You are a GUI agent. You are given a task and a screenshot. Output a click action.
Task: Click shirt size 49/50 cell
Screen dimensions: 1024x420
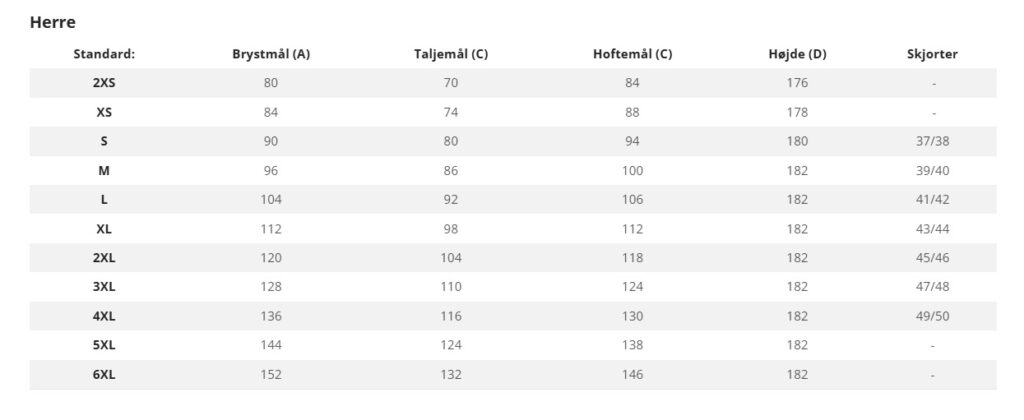(x=932, y=317)
